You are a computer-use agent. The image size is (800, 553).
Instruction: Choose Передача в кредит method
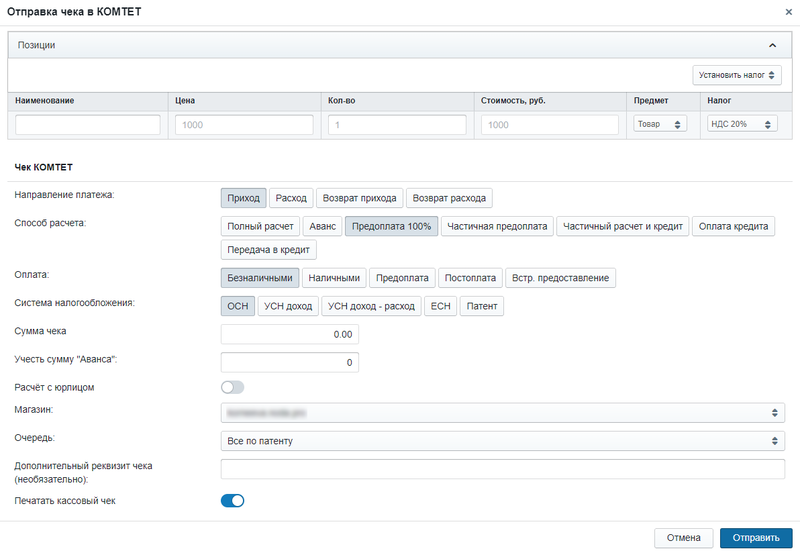[x=268, y=249]
